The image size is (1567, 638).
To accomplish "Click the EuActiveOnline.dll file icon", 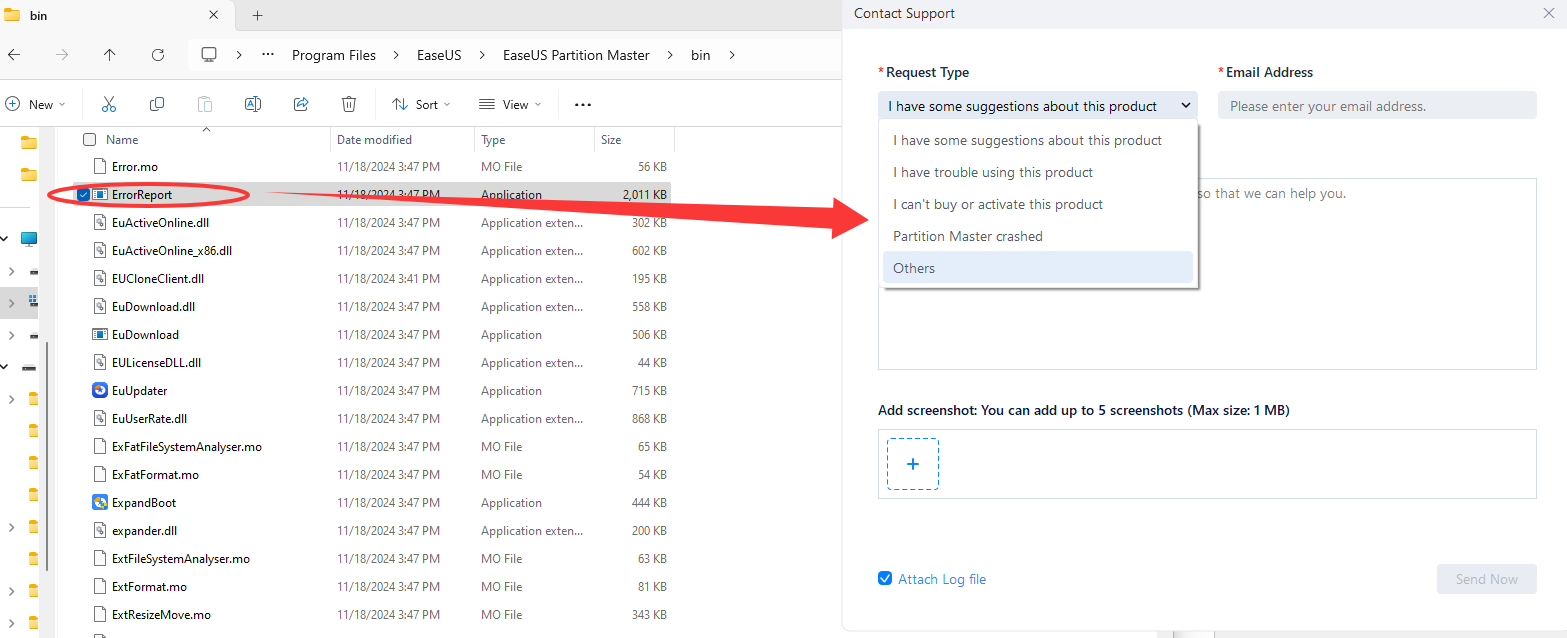I will 100,223.
